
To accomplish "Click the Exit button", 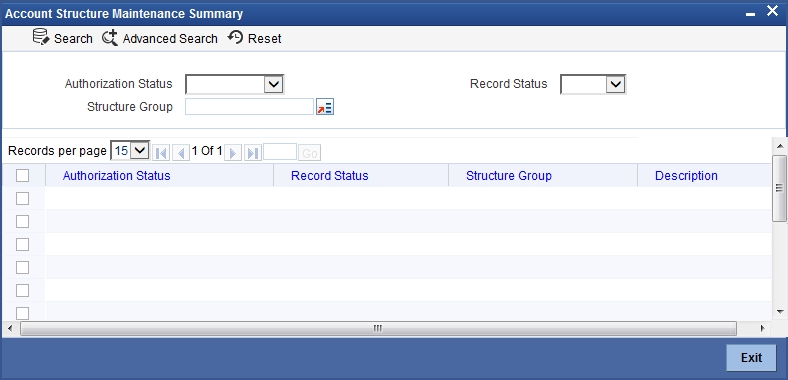I will pos(751,358).
